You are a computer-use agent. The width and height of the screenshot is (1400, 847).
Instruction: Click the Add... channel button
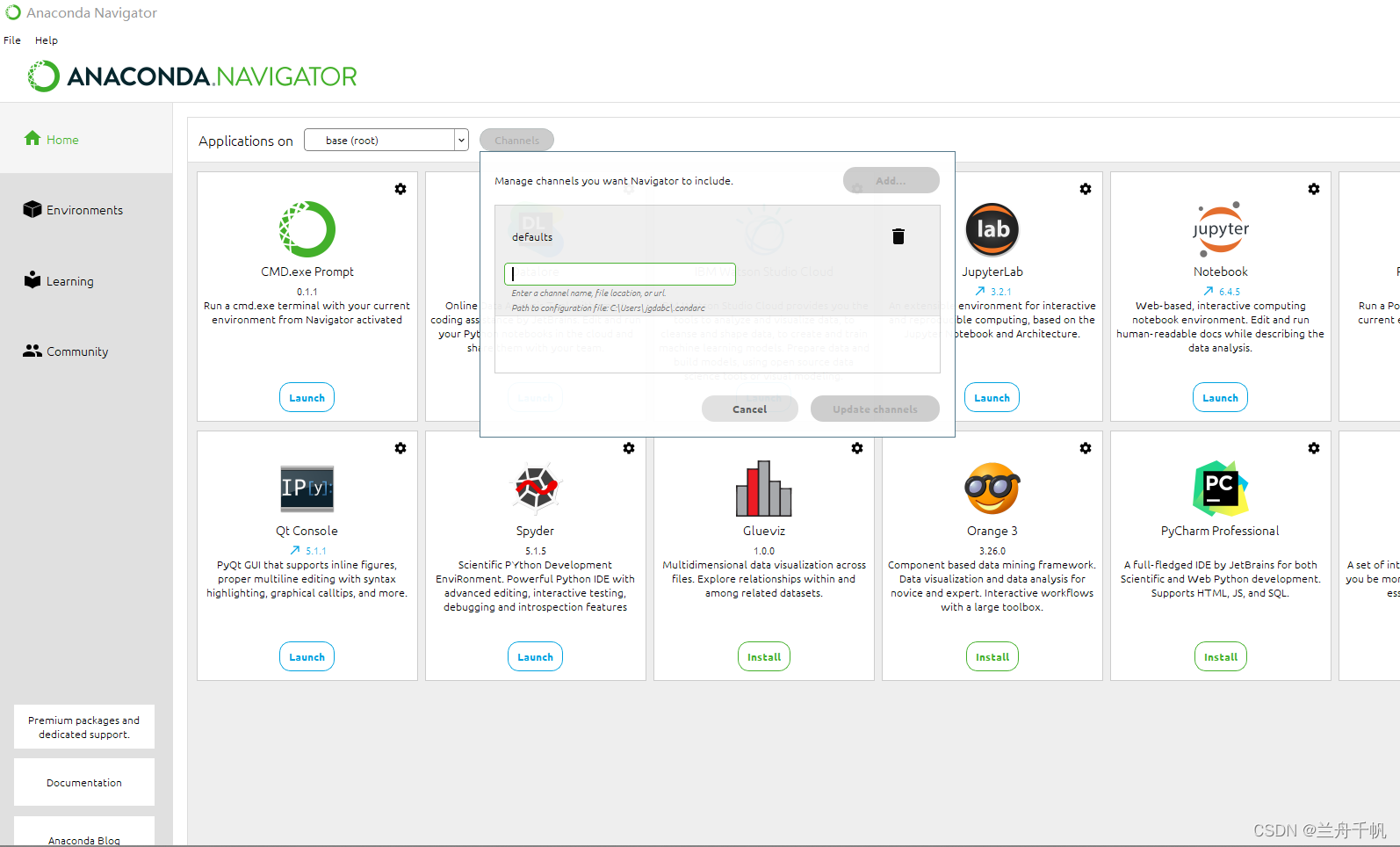coord(891,180)
